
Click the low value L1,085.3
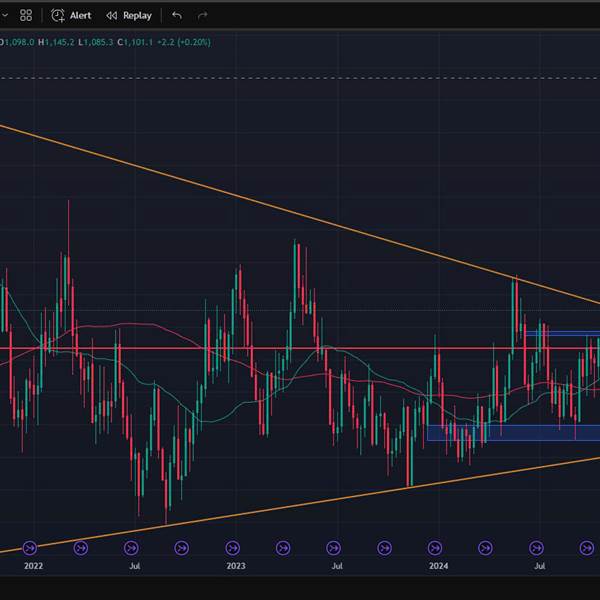pos(96,42)
